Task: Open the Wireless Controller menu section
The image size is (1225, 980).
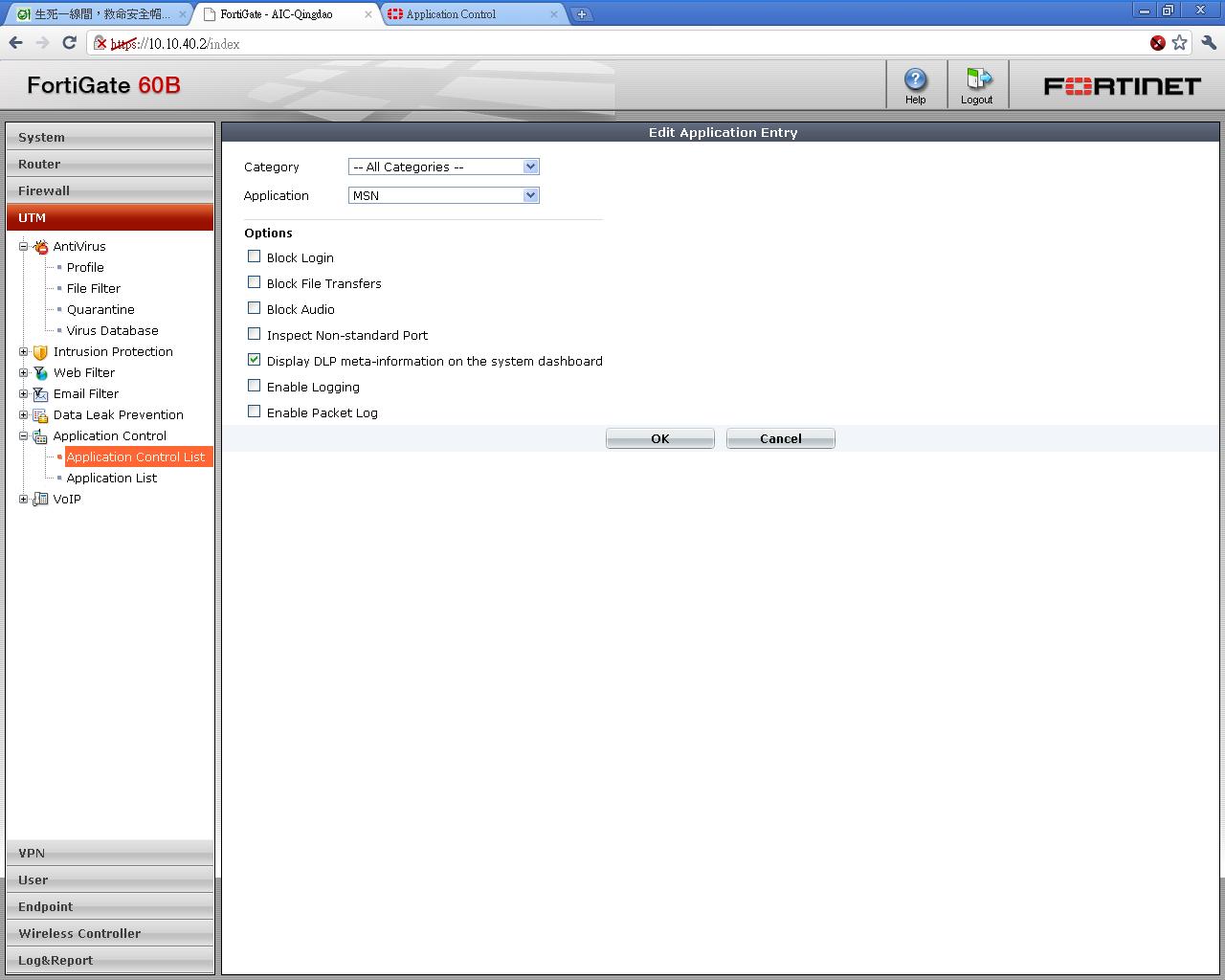Action: (110, 933)
